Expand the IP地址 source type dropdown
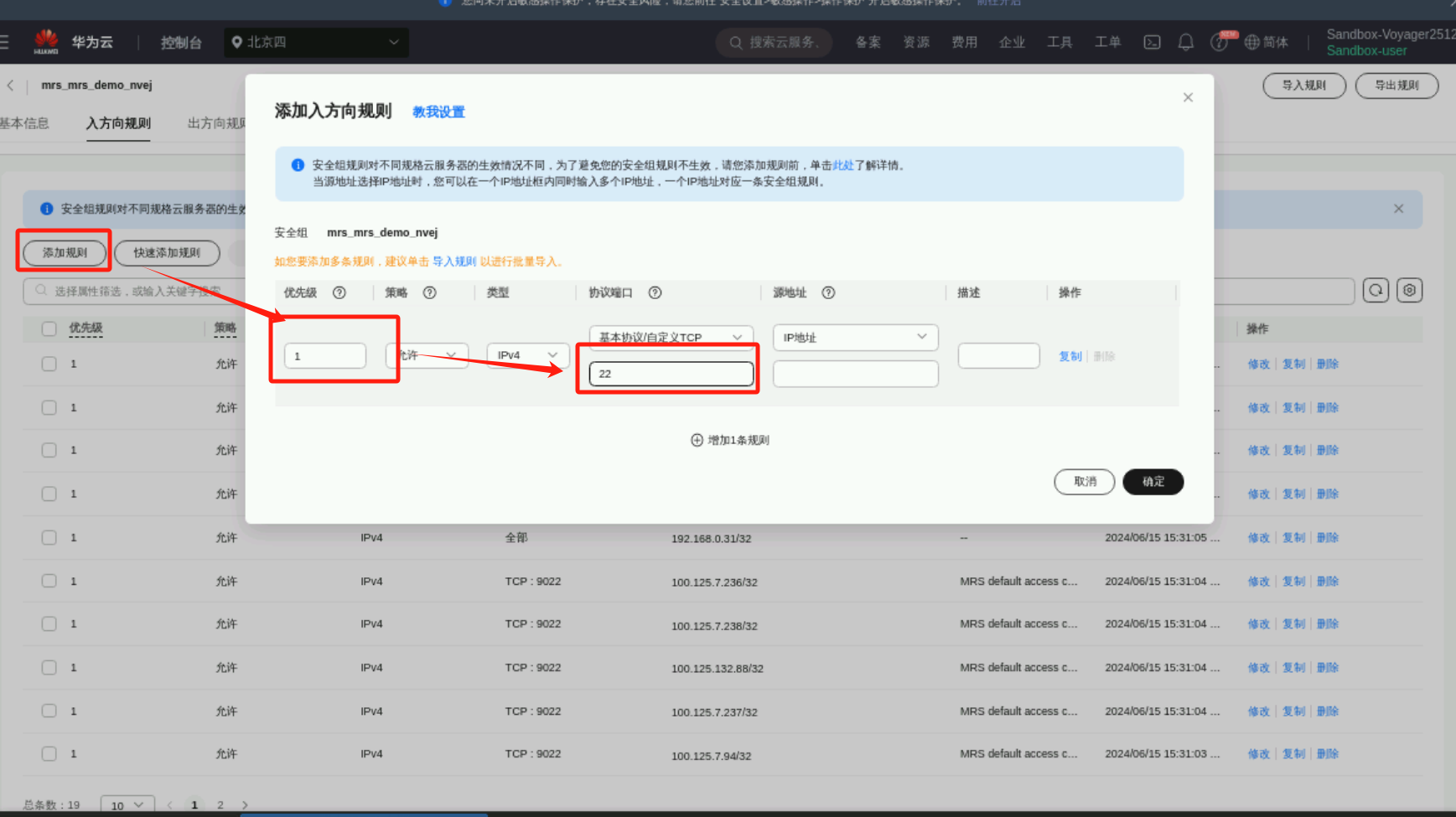This screenshot has height=817, width=1456. [855, 337]
